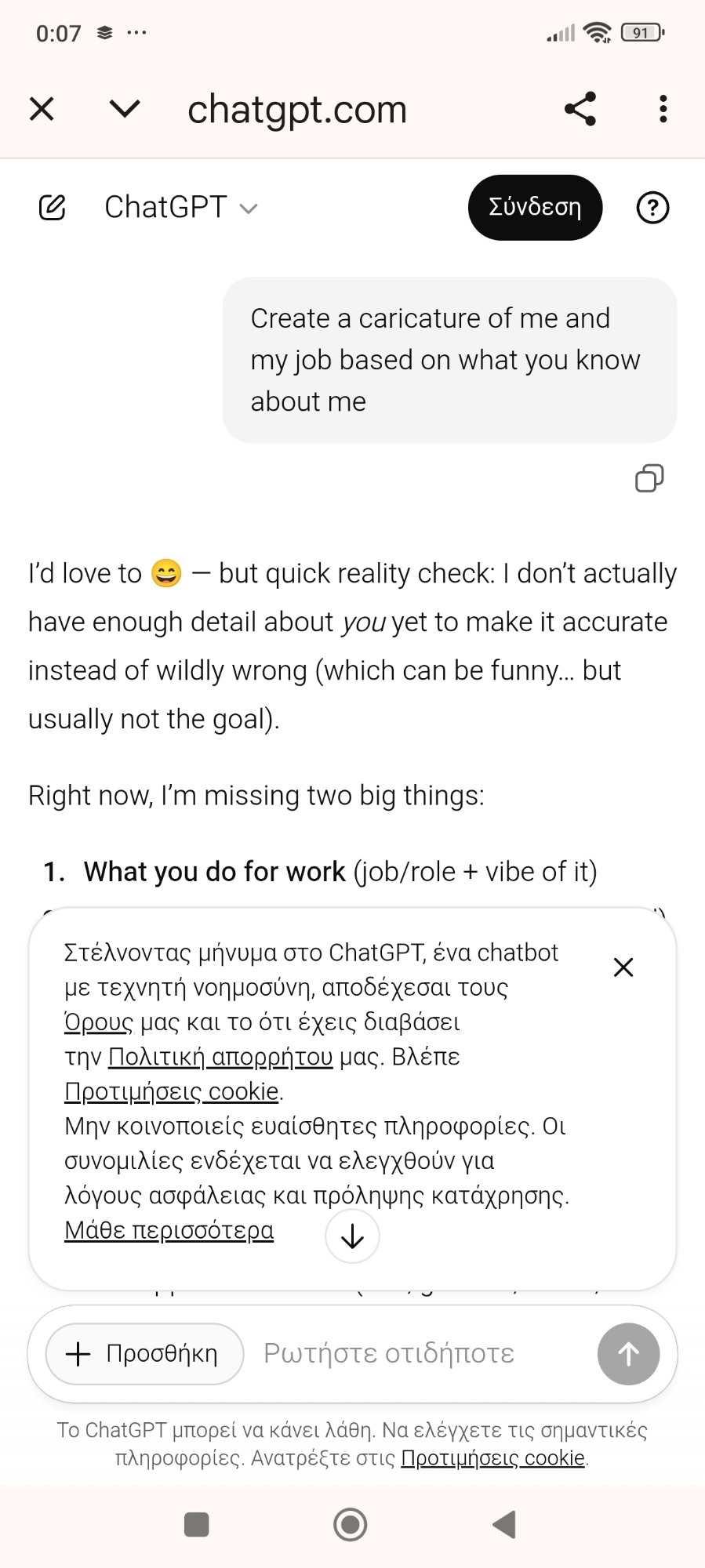Image resolution: width=705 pixels, height=1568 pixels.
Task: Open Προτιμήσεις cookie link in the banner
Action: 172,1091
